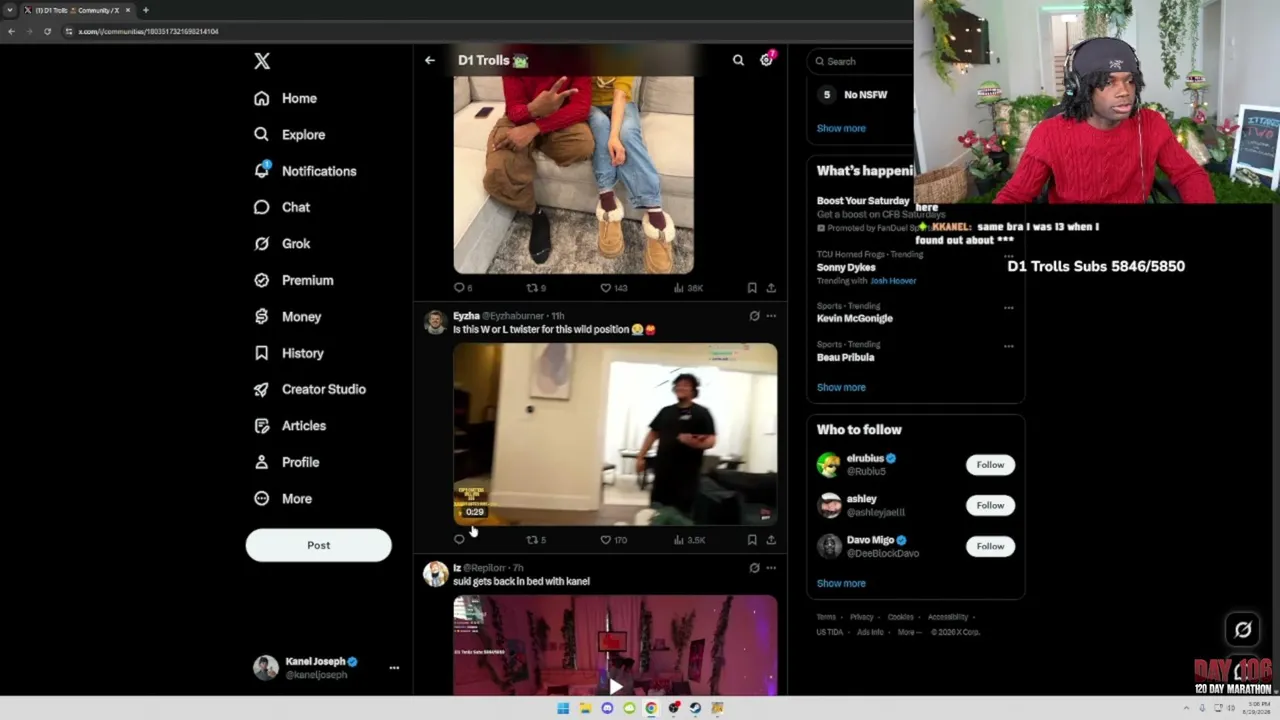This screenshot has height=720, width=1280.
Task: Open Kanel Joseph account profile avatar
Action: tap(266, 667)
